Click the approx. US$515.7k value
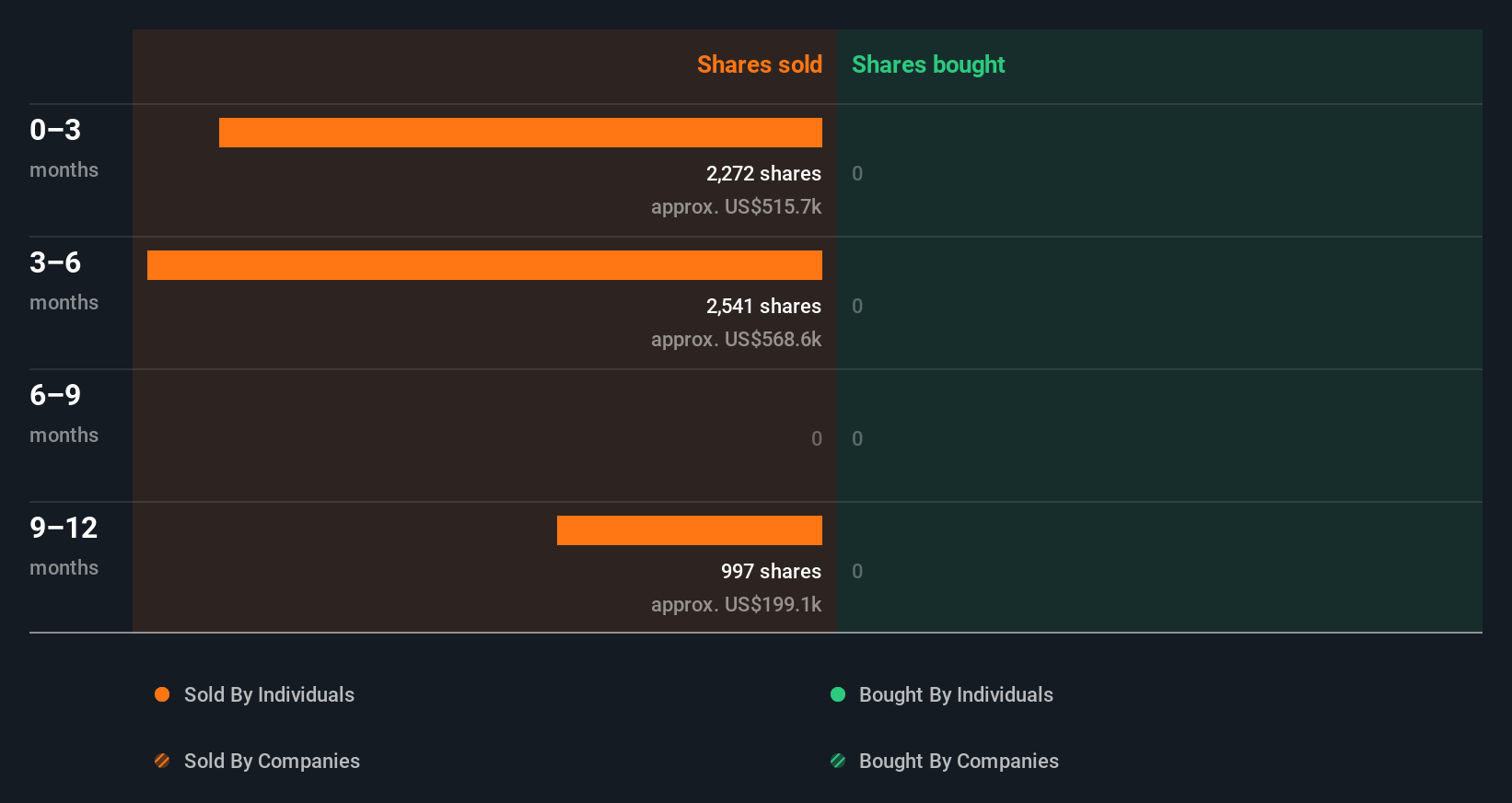The height and width of the screenshot is (803, 1512). point(736,206)
